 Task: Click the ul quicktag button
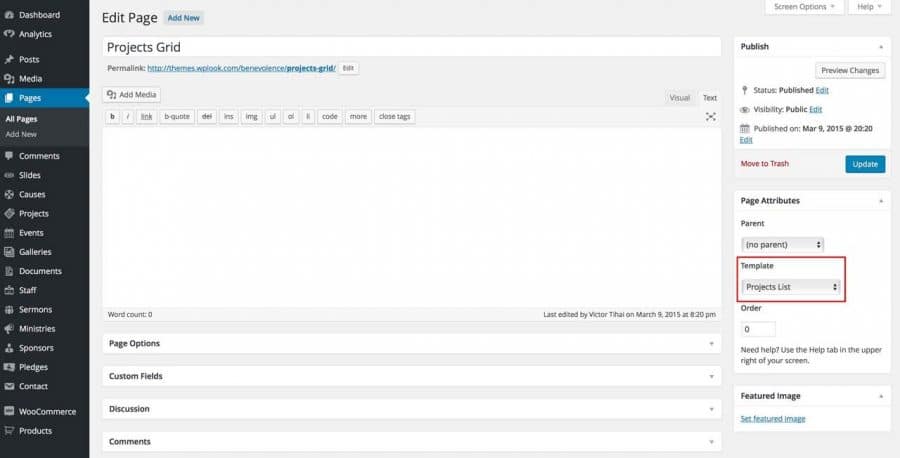click(273, 117)
